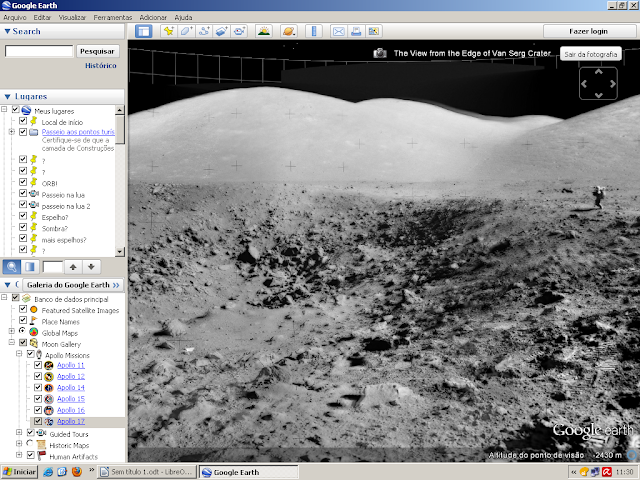The height and width of the screenshot is (480, 640).
Task: Click the search magnifier in Places panel
Action: pyautogui.click(x=12, y=267)
